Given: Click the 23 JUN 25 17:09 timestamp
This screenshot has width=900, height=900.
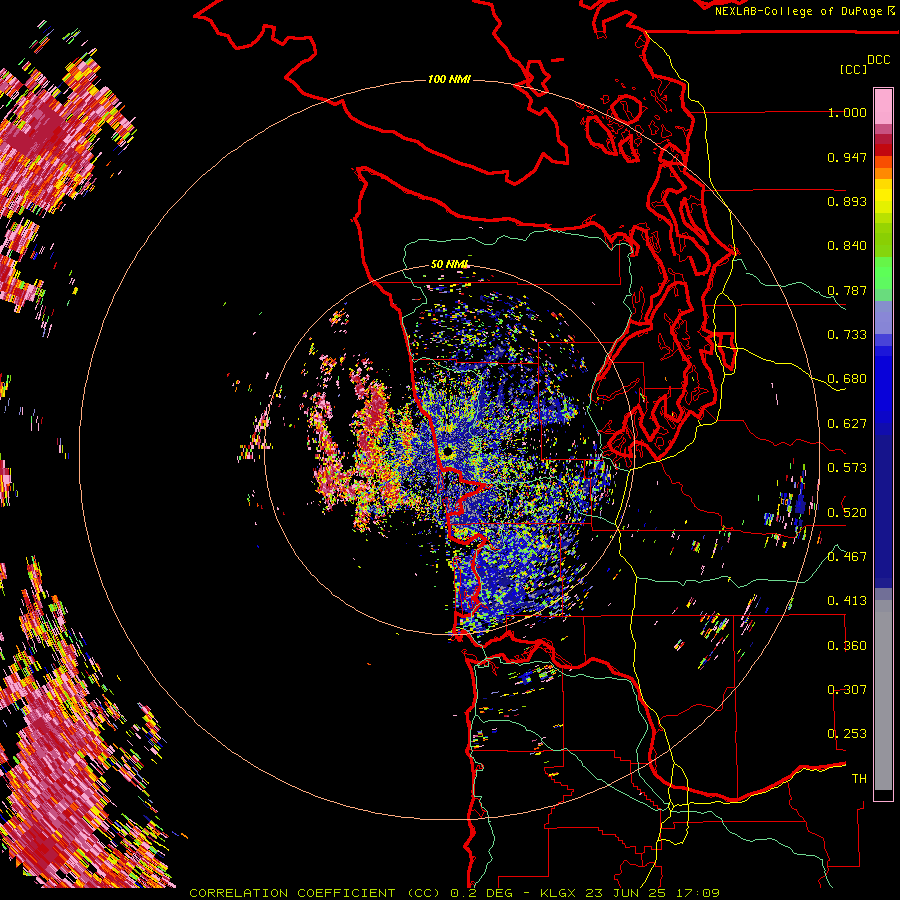Looking at the screenshot, I should pos(653,893).
